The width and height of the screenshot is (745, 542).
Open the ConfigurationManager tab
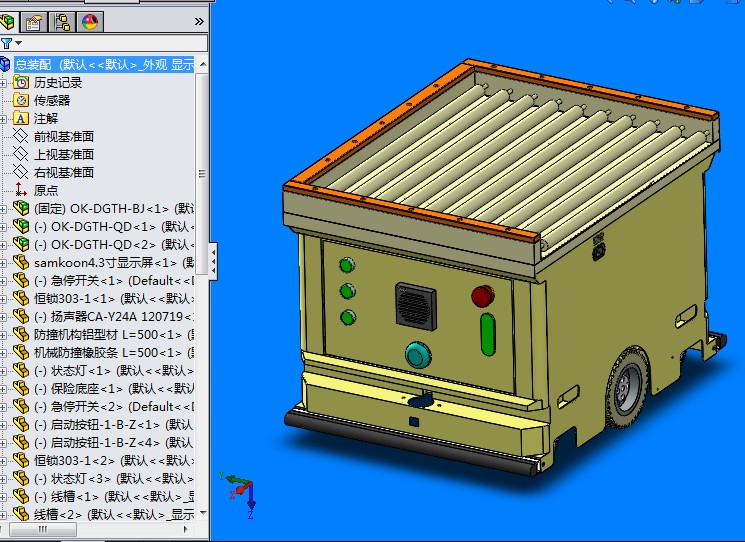point(62,22)
